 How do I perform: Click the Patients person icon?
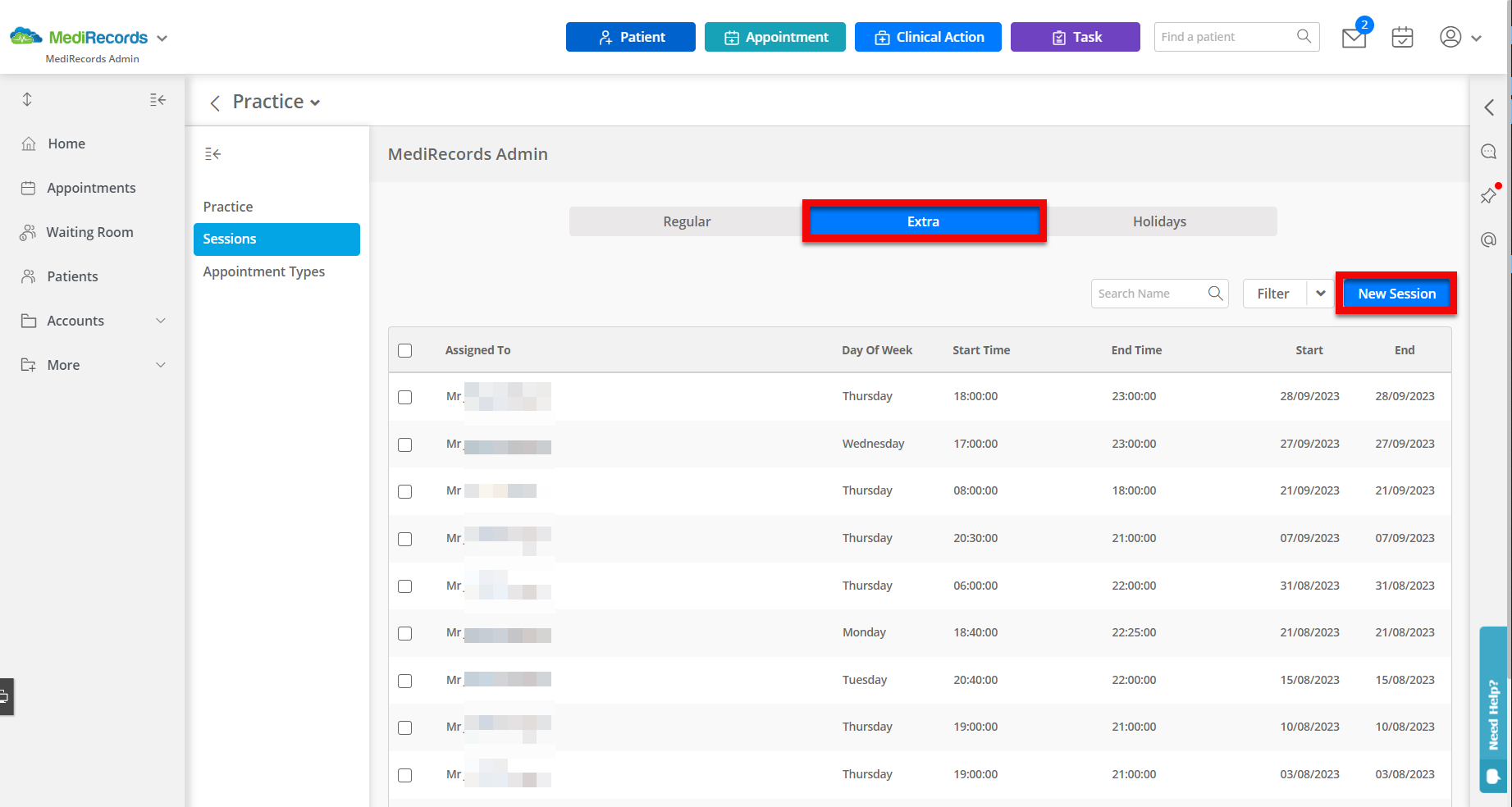click(29, 276)
